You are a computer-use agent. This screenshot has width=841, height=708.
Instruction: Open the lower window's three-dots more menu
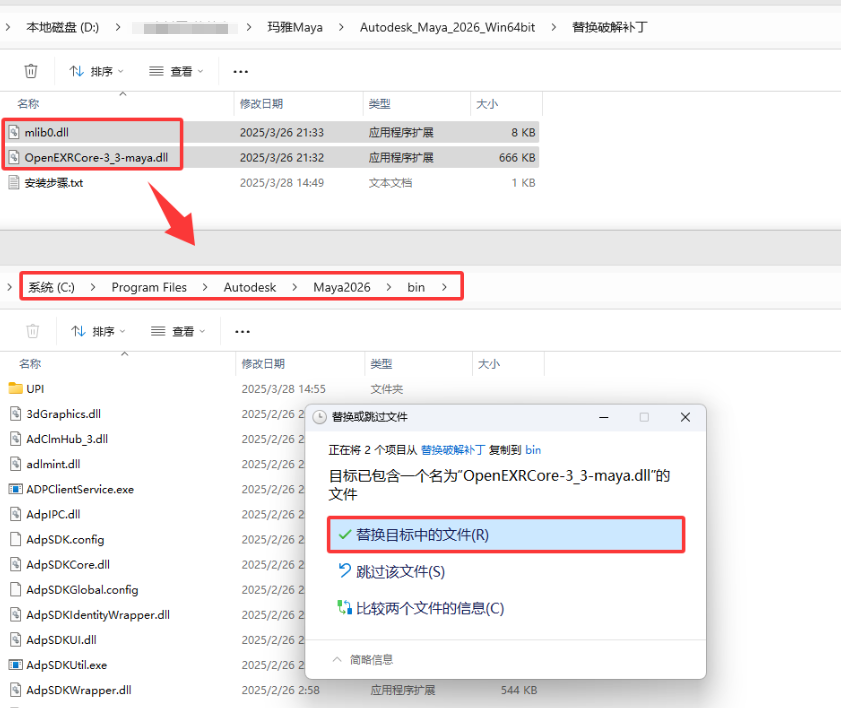(x=242, y=331)
